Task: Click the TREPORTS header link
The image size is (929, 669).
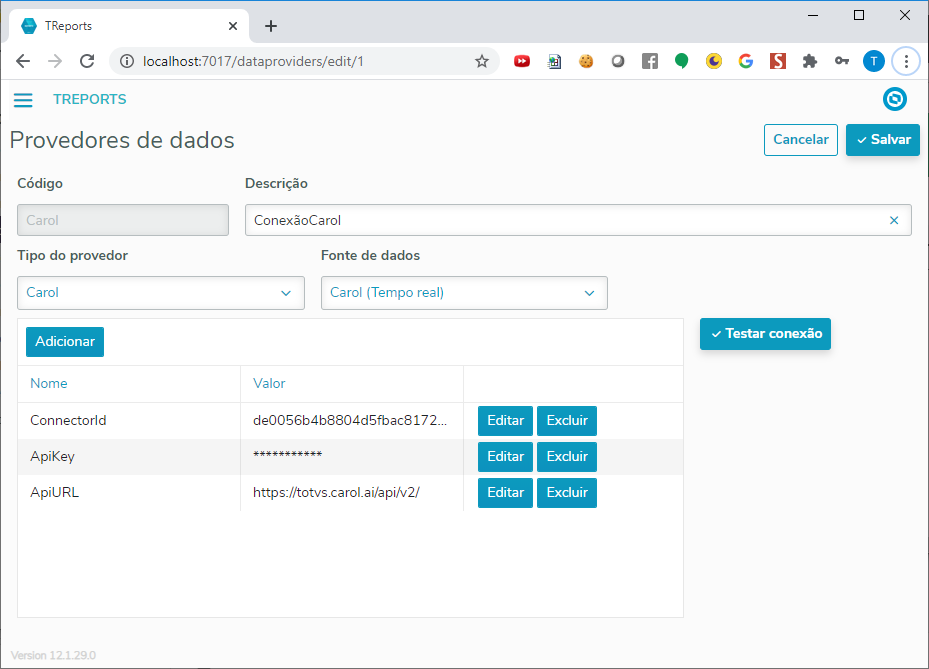Action: pos(89,100)
